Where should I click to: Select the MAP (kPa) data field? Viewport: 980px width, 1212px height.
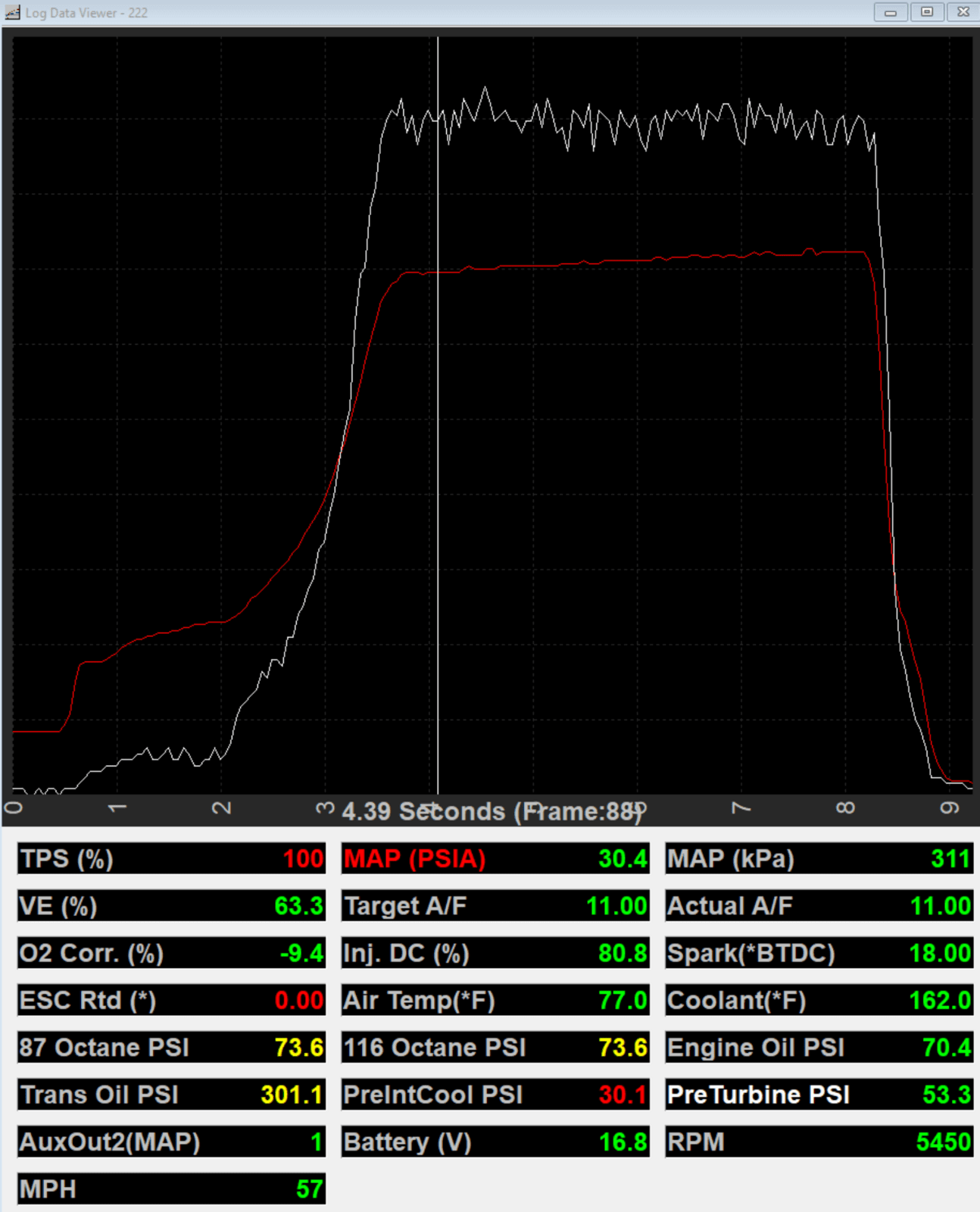coord(819,859)
